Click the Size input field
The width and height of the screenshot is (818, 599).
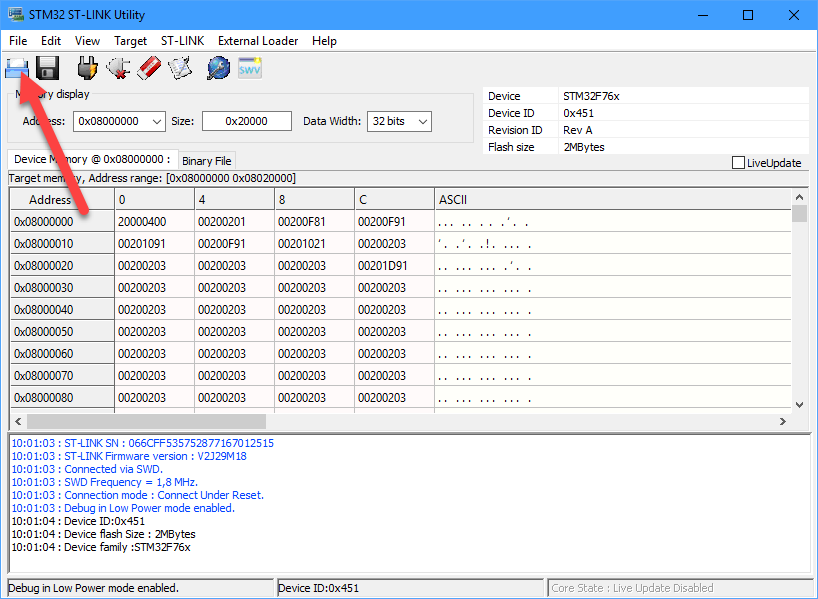tap(247, 121)
